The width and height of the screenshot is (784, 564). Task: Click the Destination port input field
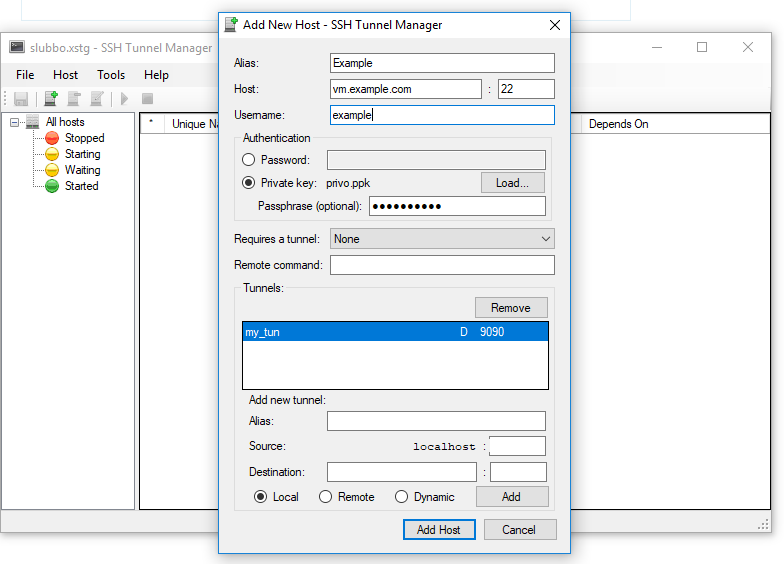click(x=518, y=472)
